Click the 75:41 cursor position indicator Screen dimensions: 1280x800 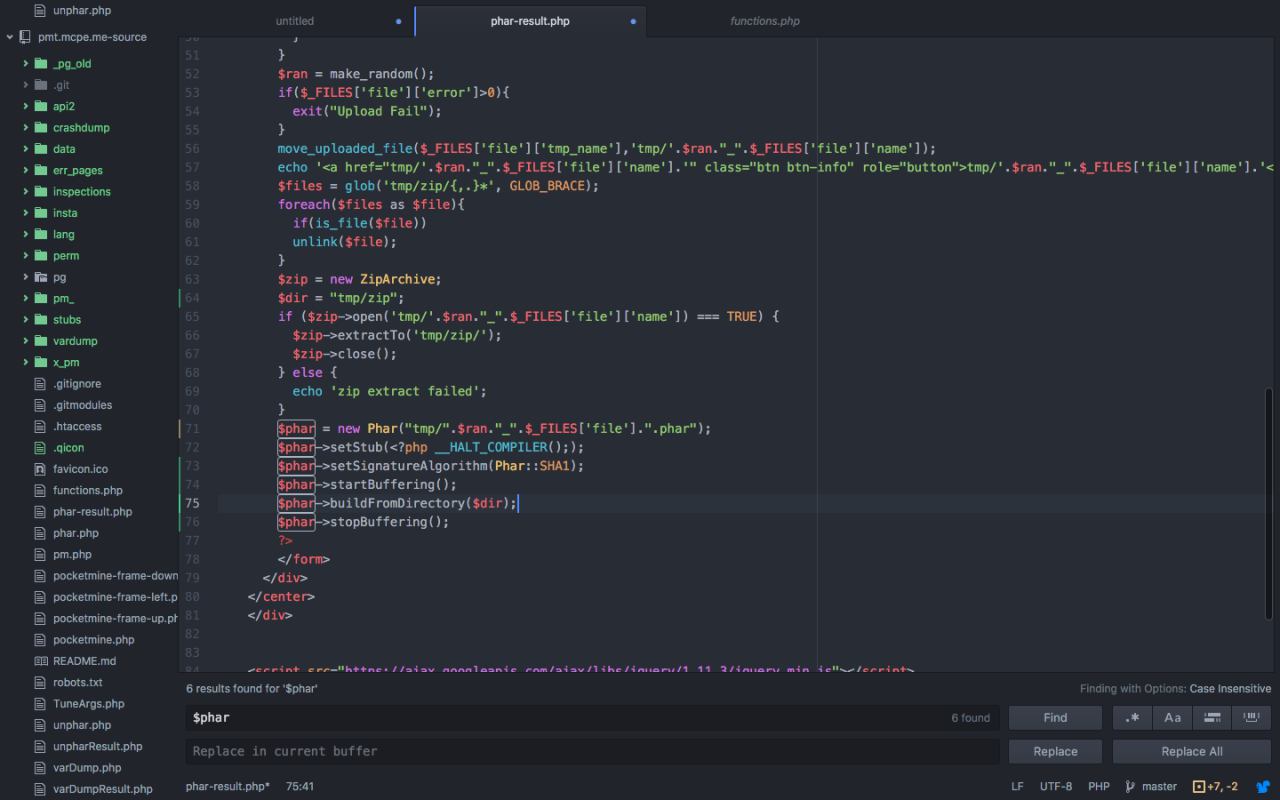[300, 787]
